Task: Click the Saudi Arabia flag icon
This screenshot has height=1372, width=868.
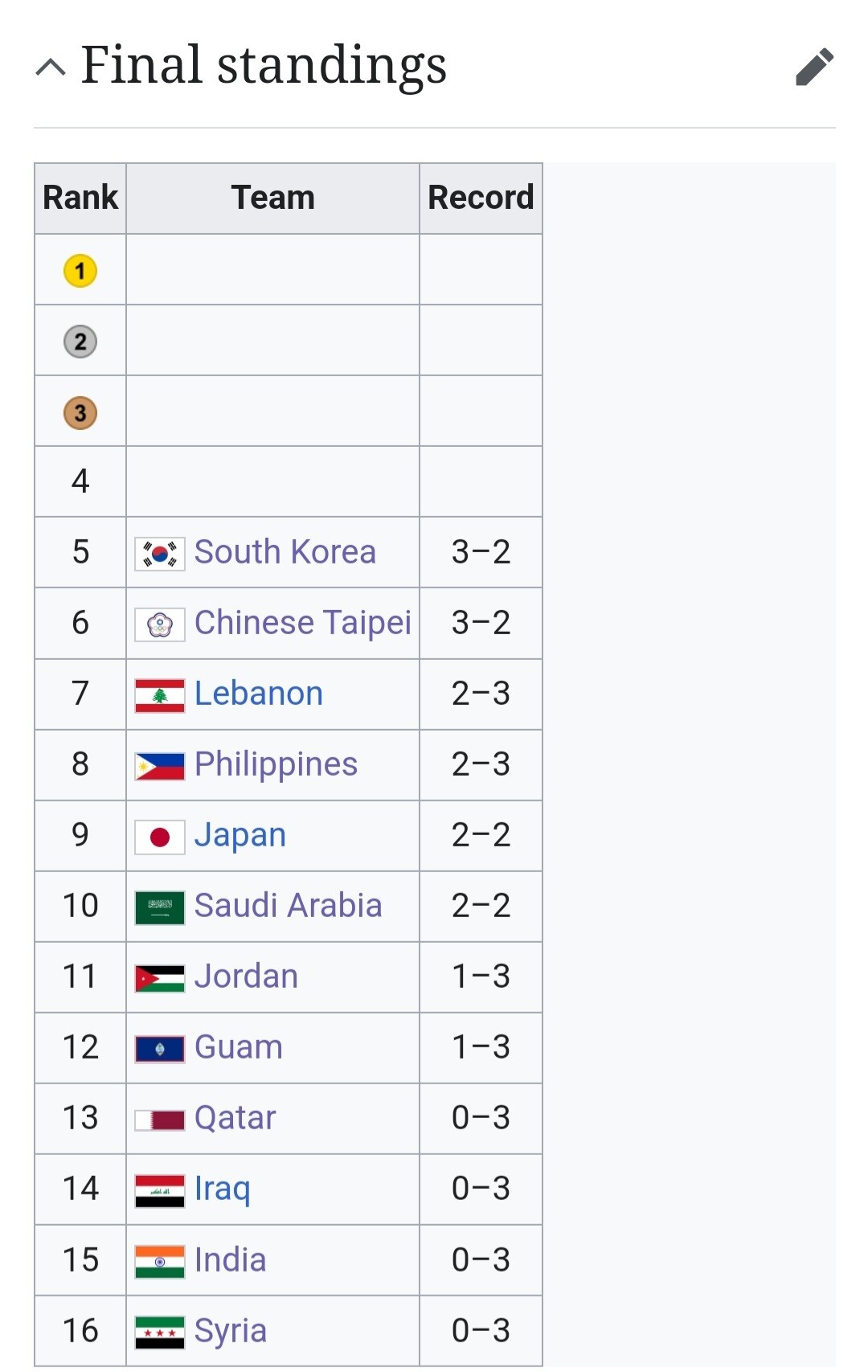Action: 160,907
